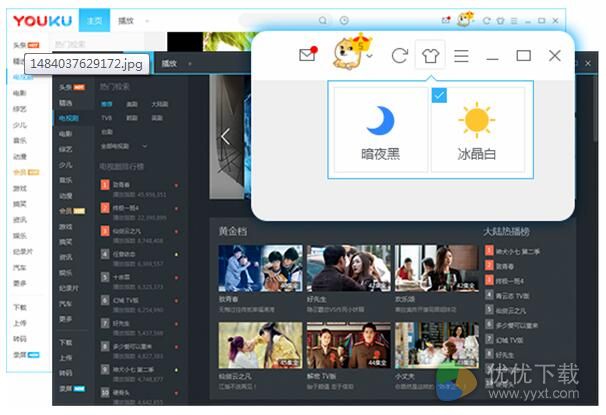Open the 仙剑云之凡 thumbnail under 黄金档
This screenshot has width=606, height=415.
pos(260,345)
